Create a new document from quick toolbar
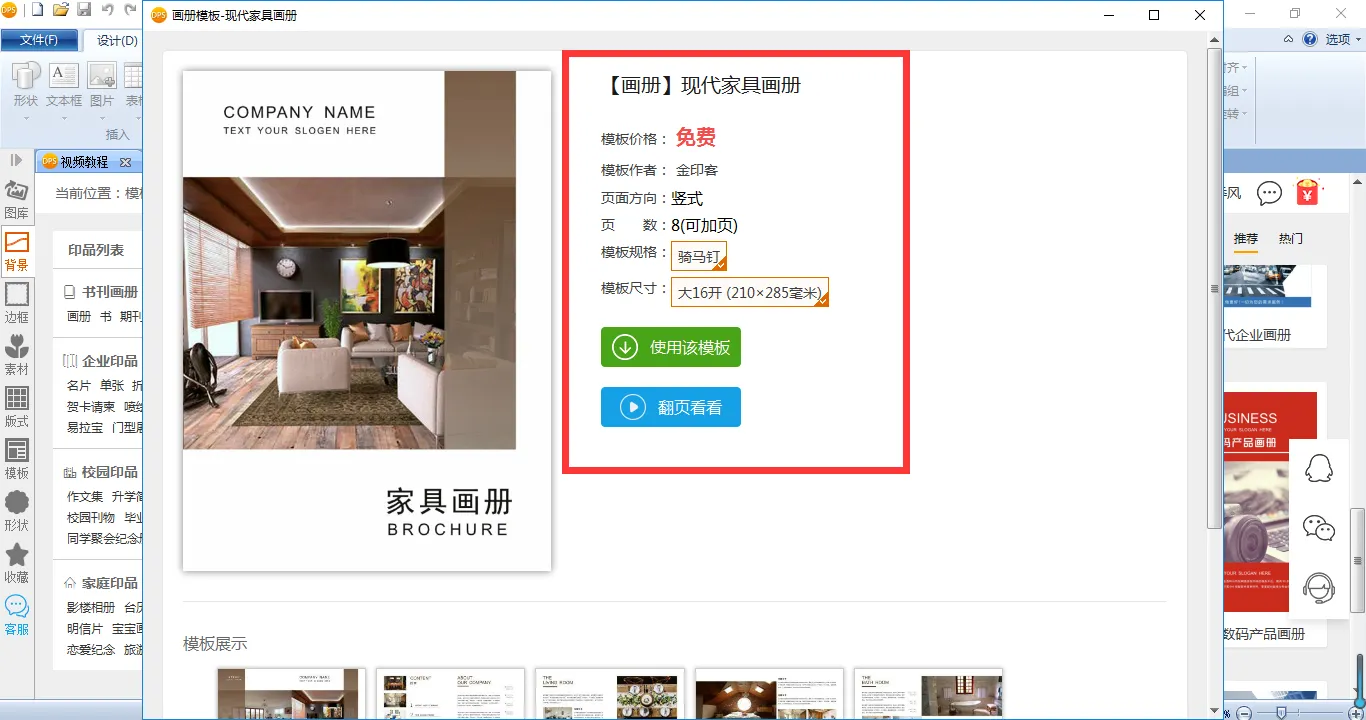Viewport: 1366px width, 720px height. click(x=38, y=10)
